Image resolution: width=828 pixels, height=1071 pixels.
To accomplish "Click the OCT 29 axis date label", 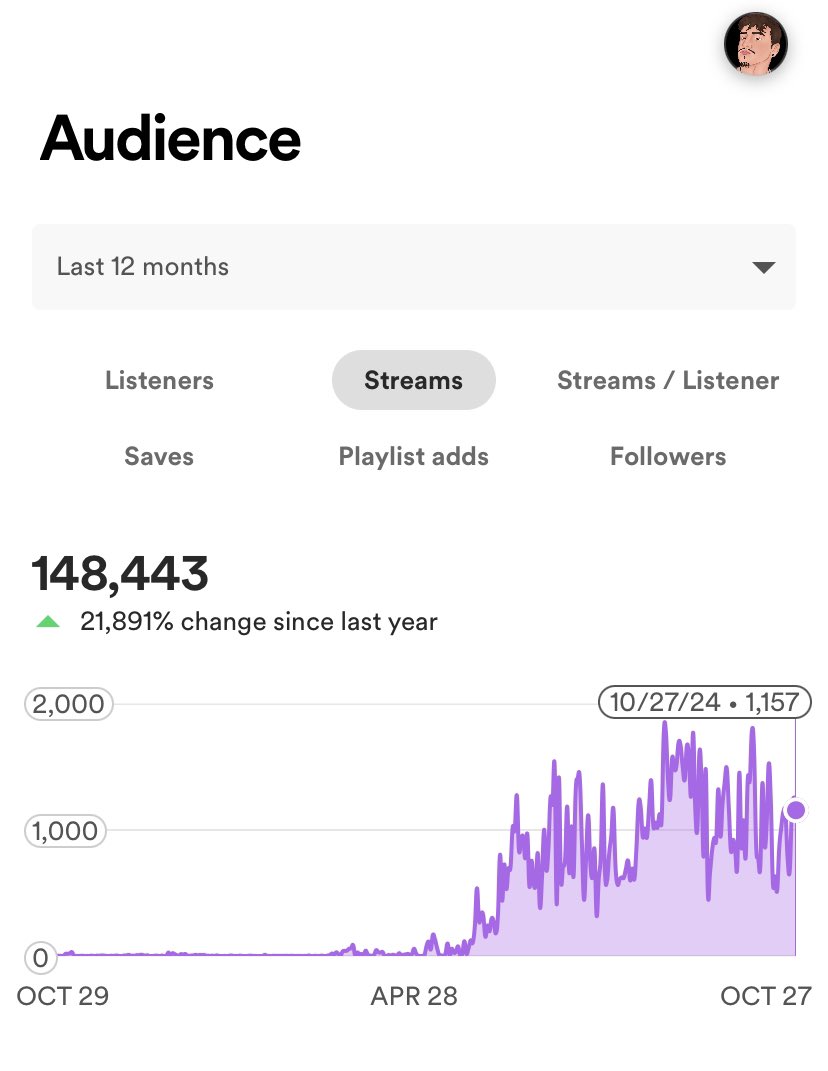I will click(63, 997).
